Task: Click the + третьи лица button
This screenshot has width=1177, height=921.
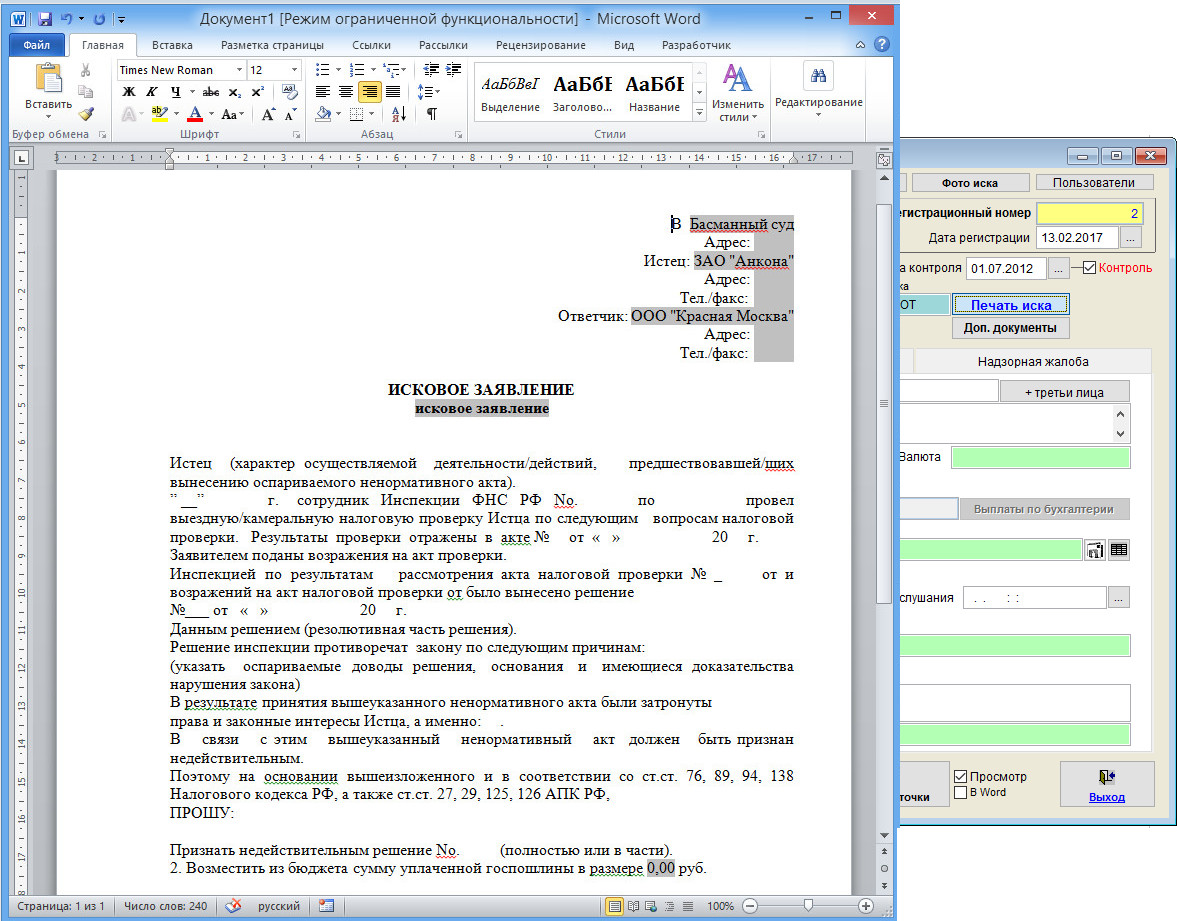Action: tap(1064, 392)
